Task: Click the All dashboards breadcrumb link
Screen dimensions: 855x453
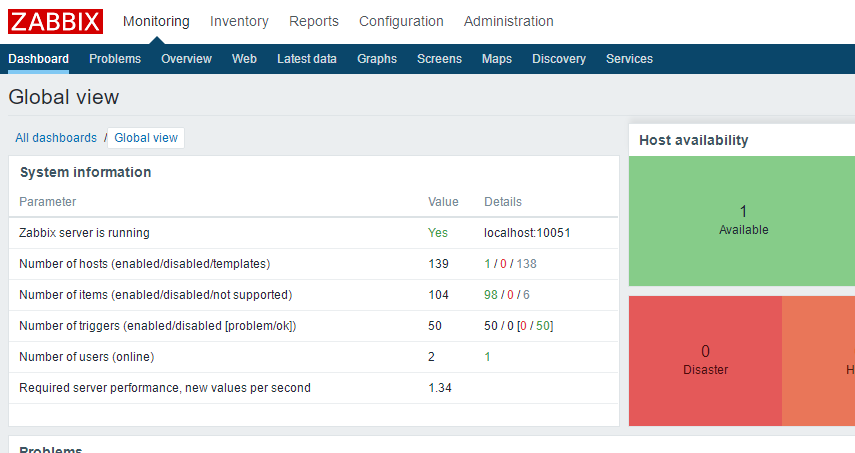Action: tap(56, 138)
